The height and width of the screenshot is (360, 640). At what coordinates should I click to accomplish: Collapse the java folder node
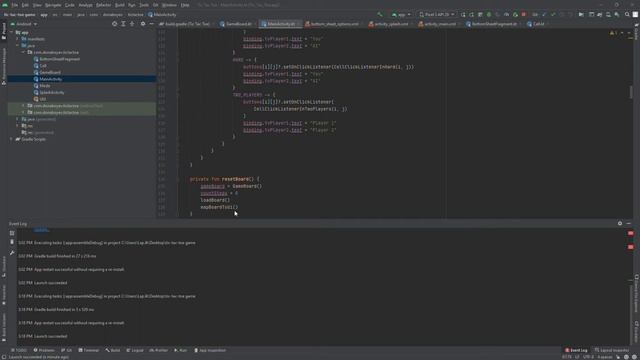(18, 46)
